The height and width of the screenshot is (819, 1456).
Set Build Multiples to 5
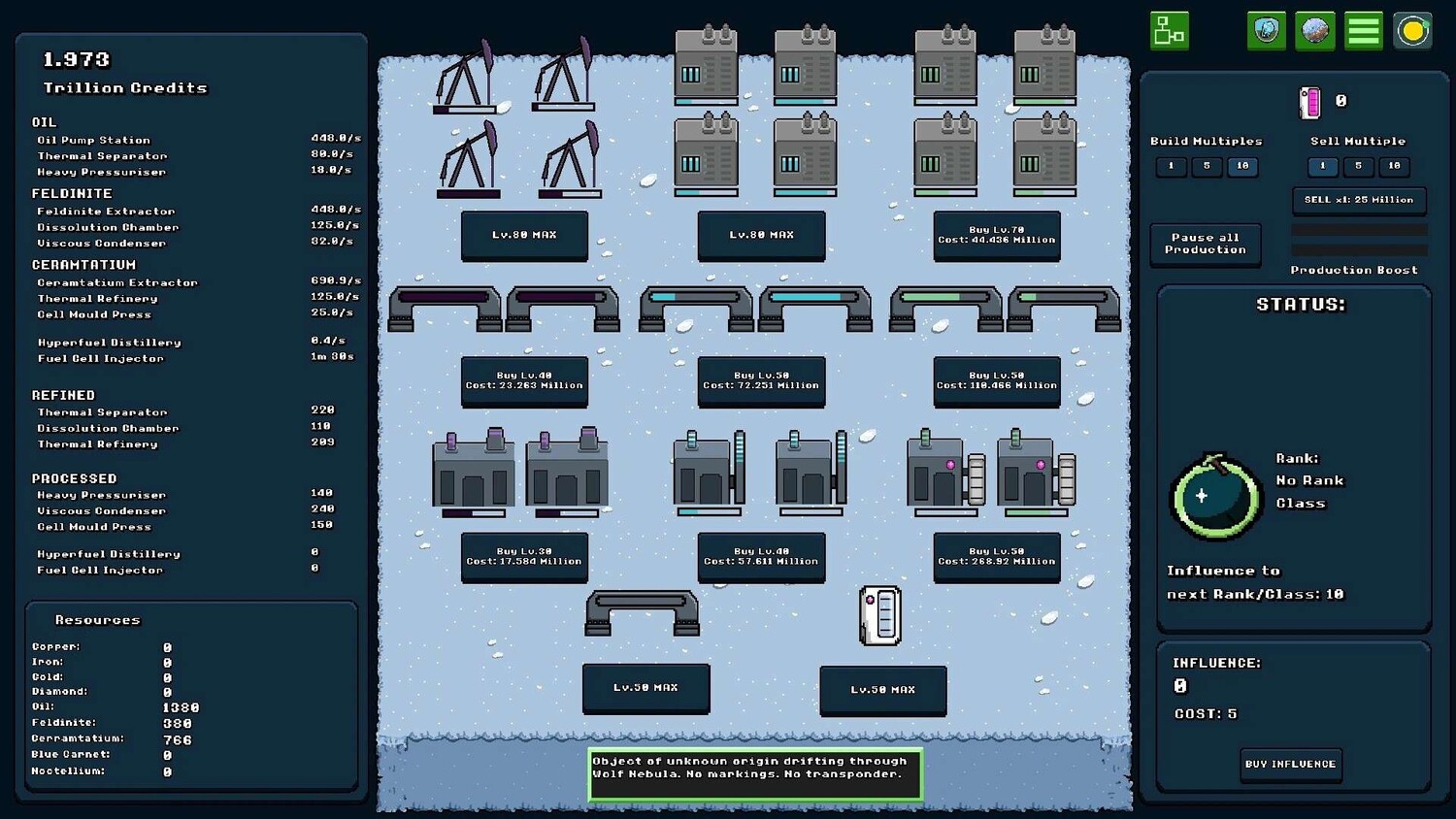(1207, 166)
